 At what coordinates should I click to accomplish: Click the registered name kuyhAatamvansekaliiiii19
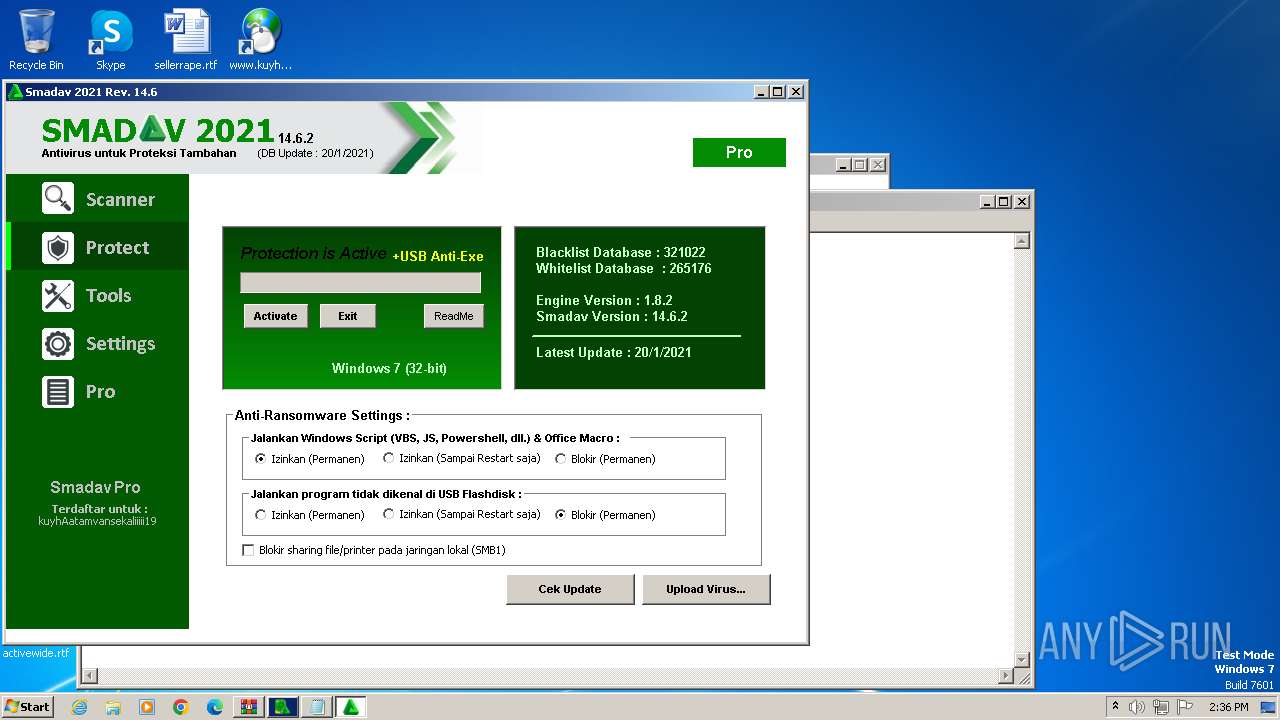click(x=97, y=521)
